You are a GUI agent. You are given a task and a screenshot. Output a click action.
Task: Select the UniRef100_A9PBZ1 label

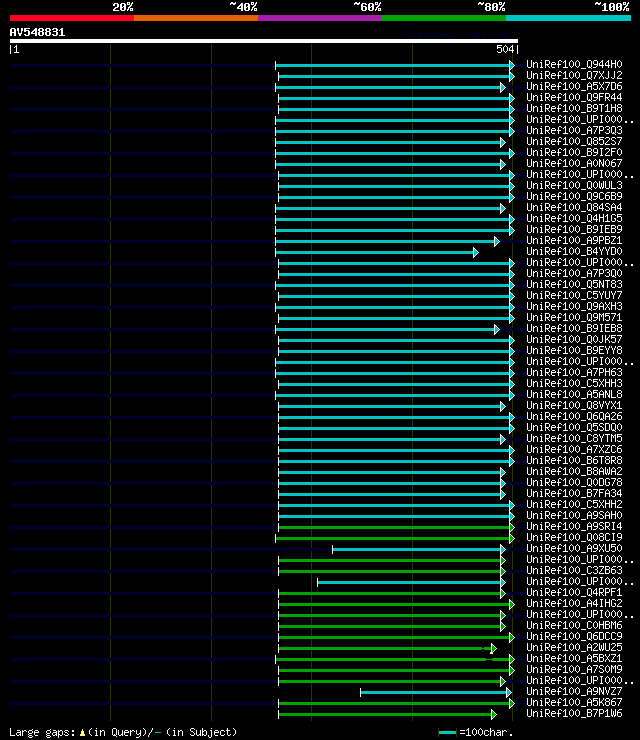(574, 240)
